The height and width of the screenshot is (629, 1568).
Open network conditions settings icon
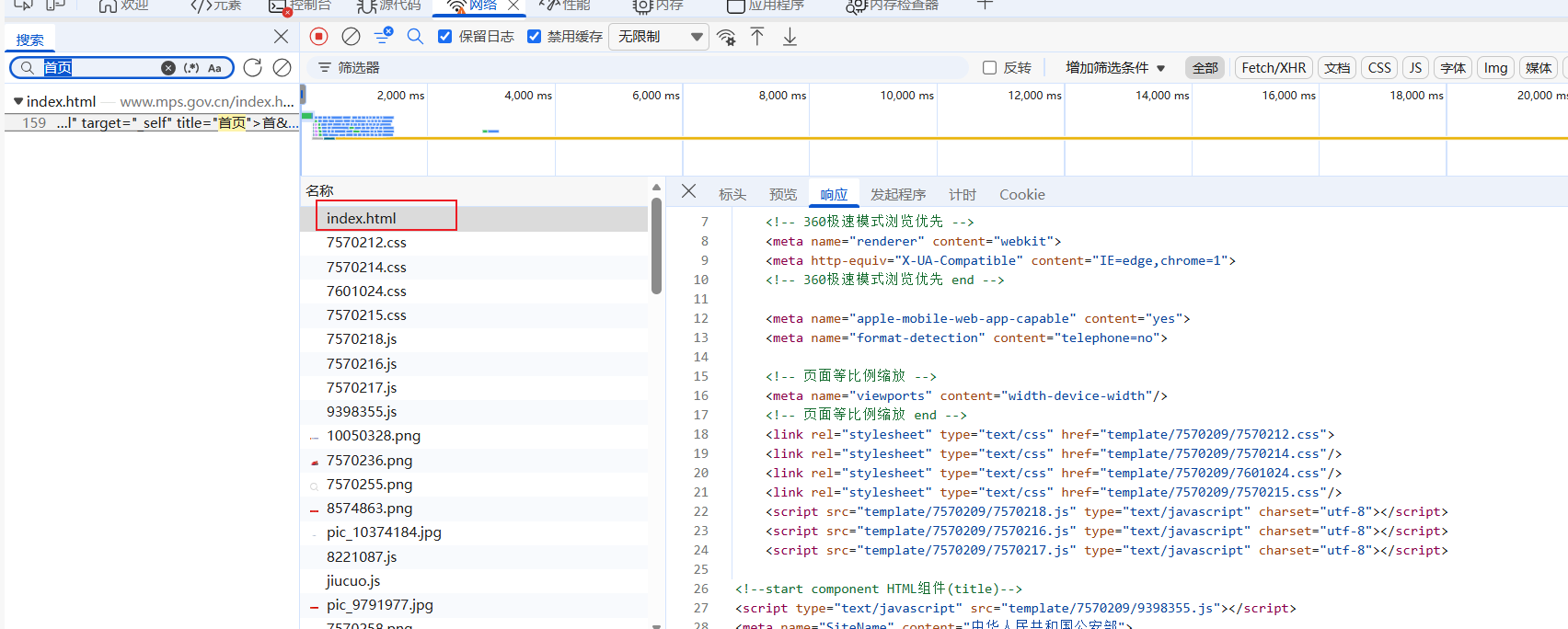click(x=726, y=37)
